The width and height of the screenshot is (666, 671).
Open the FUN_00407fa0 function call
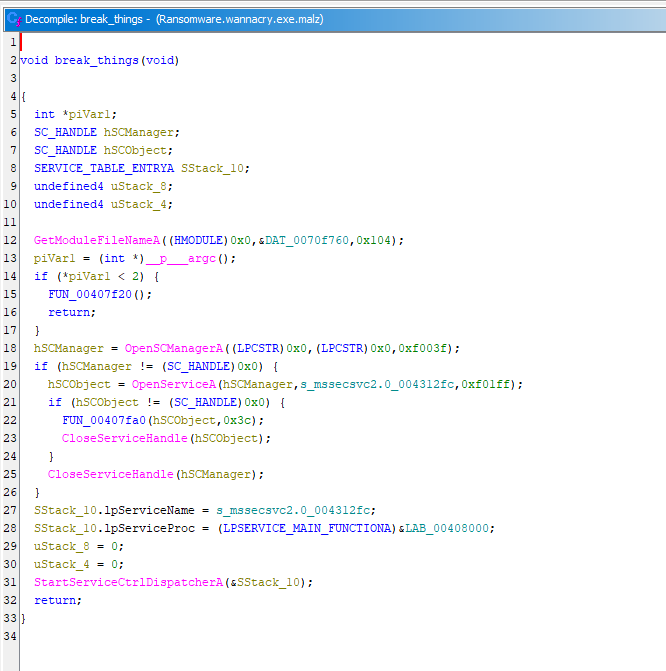(104, 420)
